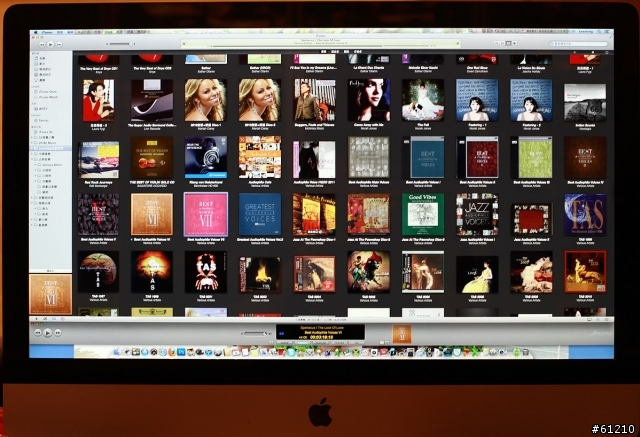Click Finder icon in the Dock
This screenshot has width=640, height=437.
tap(117, 352)
